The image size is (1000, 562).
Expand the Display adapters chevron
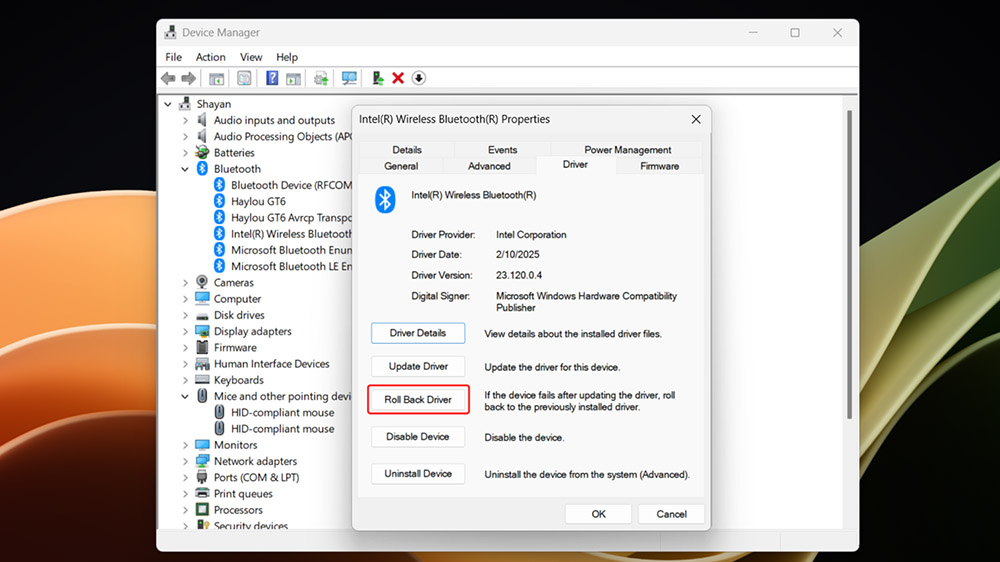tap(186, 331)
